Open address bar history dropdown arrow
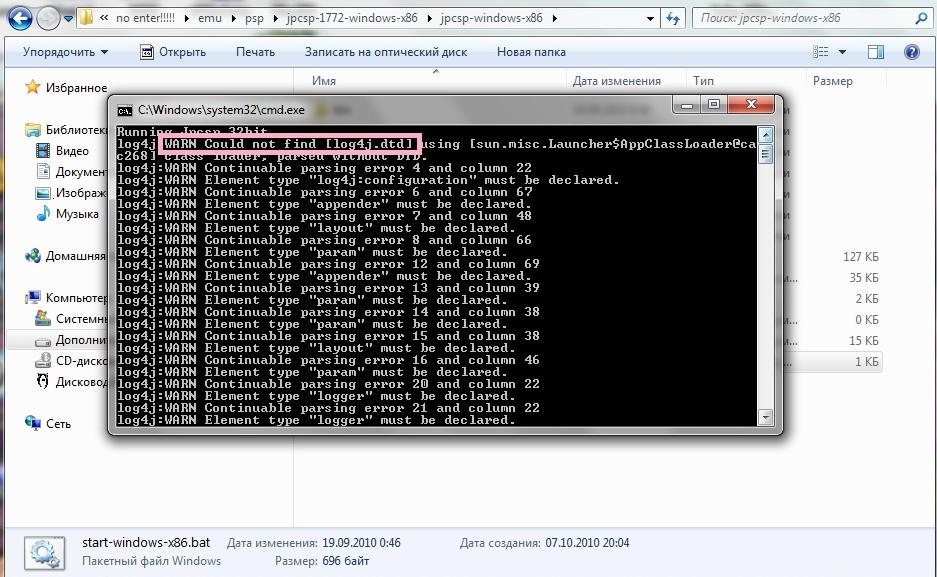The image size is (937, 577). [650, 19]
